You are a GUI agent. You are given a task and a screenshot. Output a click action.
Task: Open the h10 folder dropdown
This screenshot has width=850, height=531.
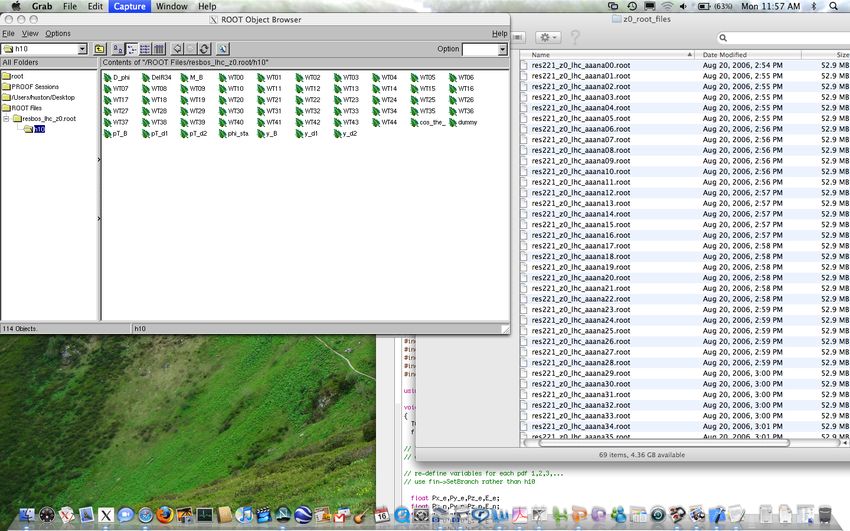tap(82, 49)
